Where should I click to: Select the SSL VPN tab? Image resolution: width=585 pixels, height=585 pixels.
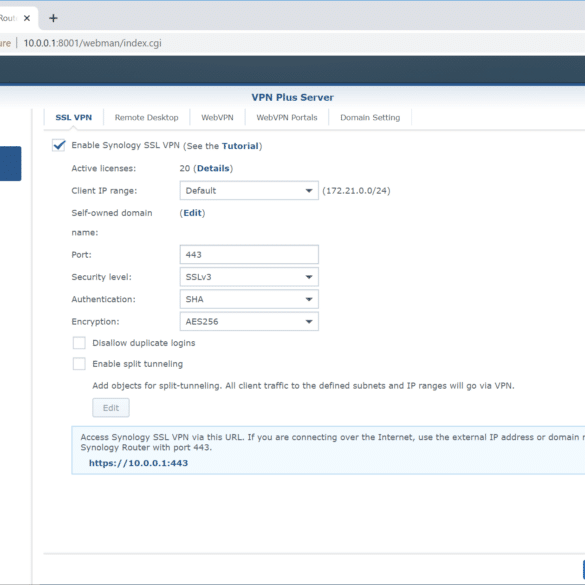(73, 118)
